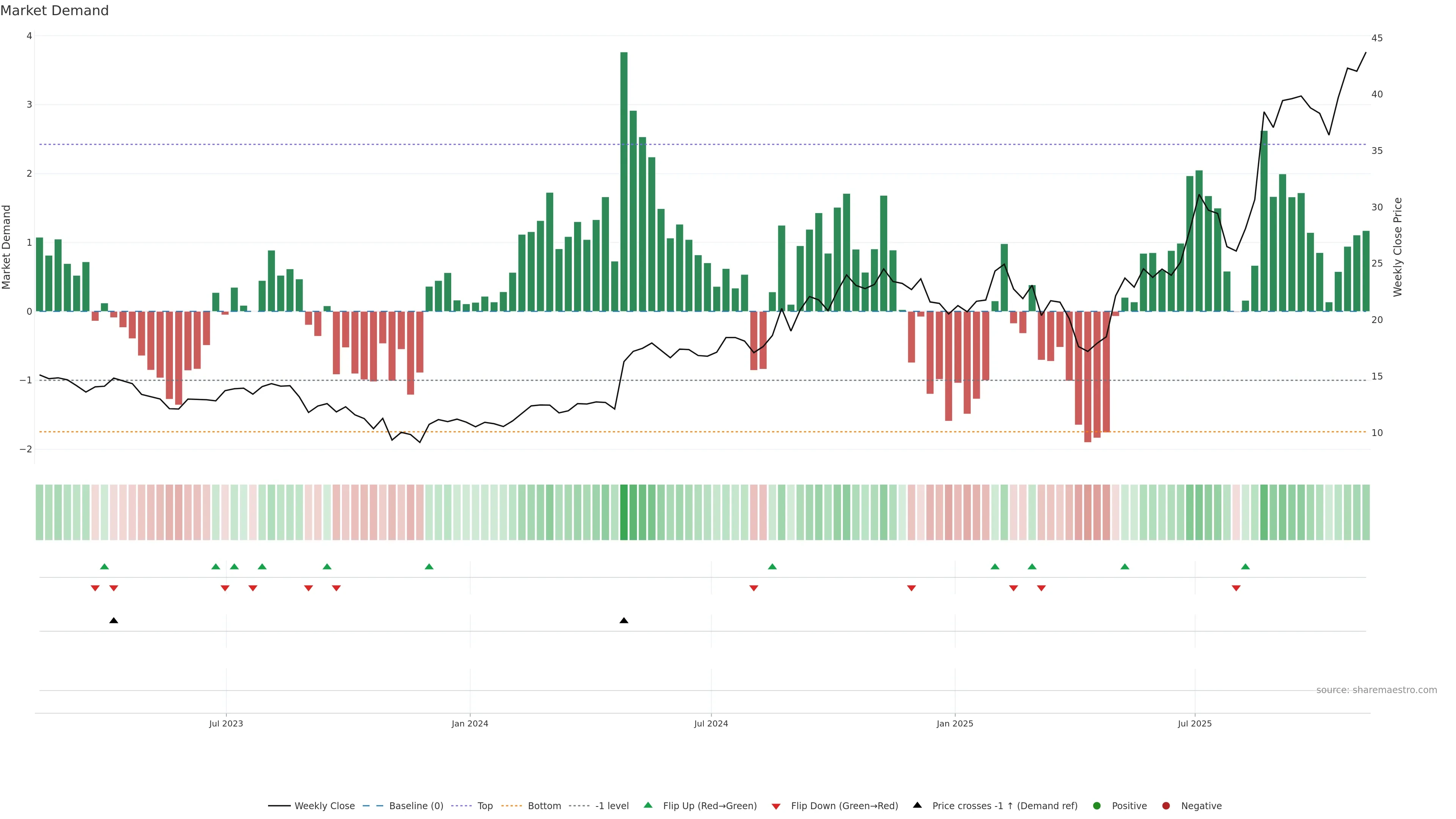
Task: Click the Weekly Close legend entry
Action: 324,806
